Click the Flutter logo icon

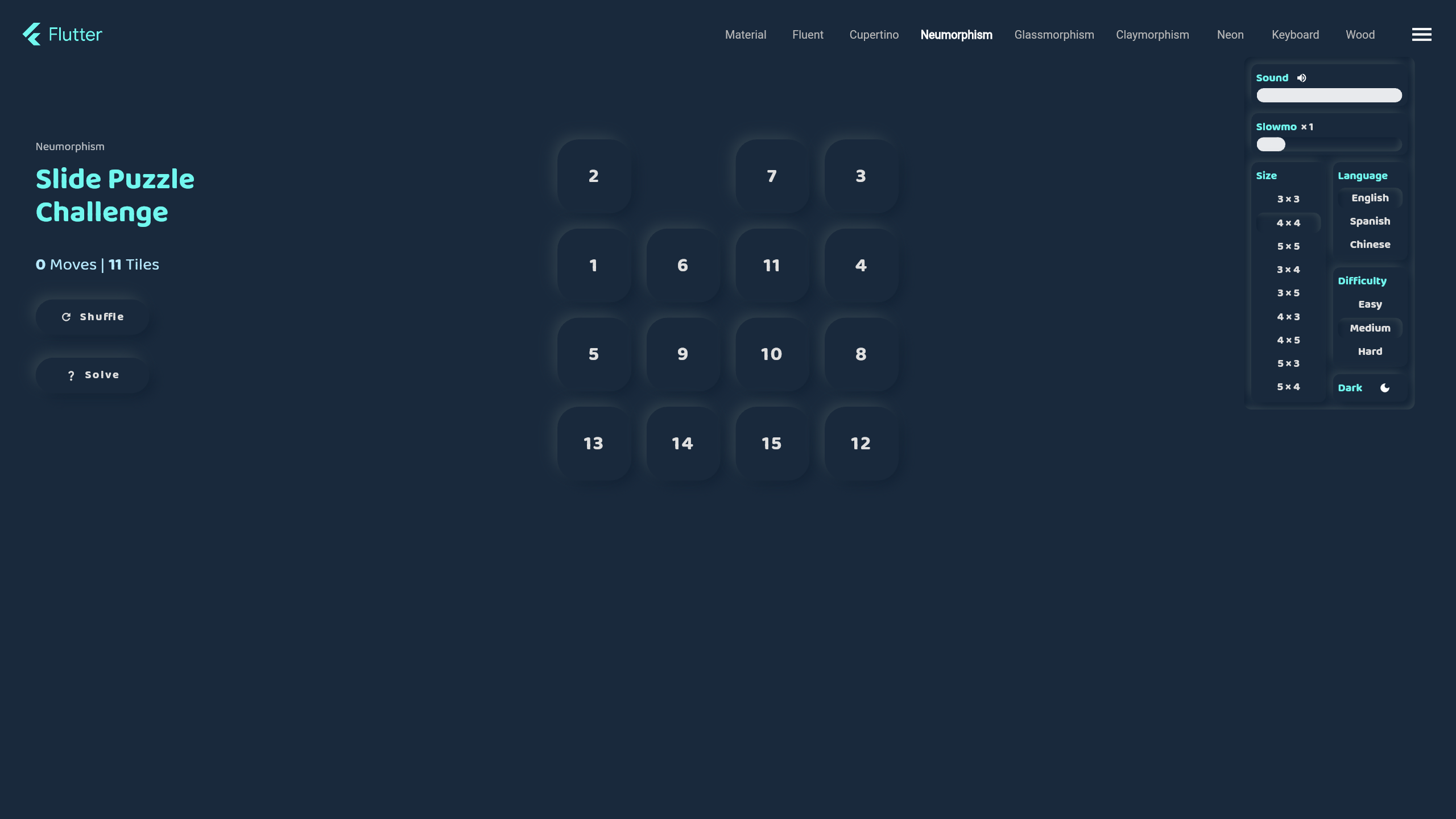coord(32,34)
